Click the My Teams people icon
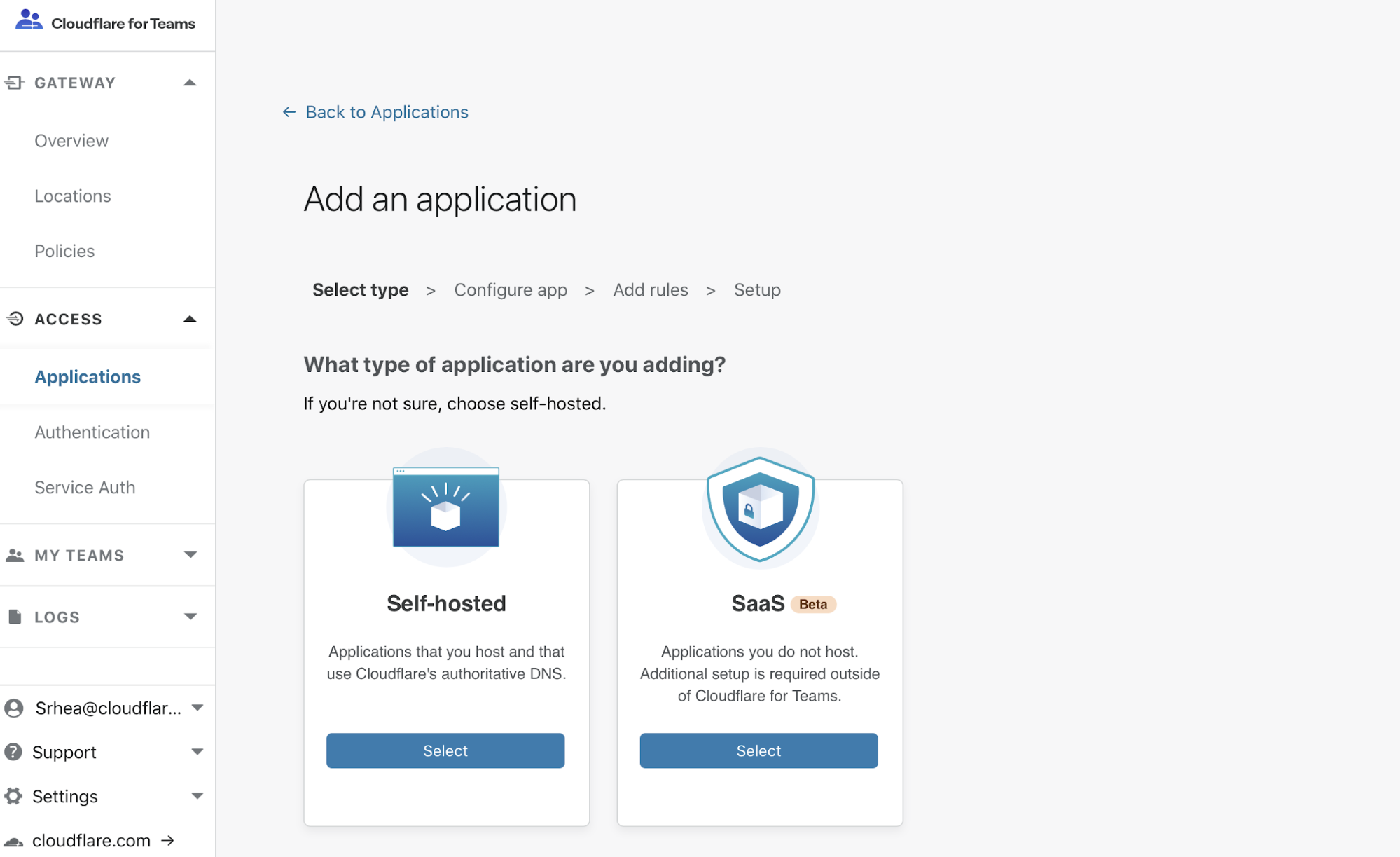 pyautogui.click(x=15, y=555)
